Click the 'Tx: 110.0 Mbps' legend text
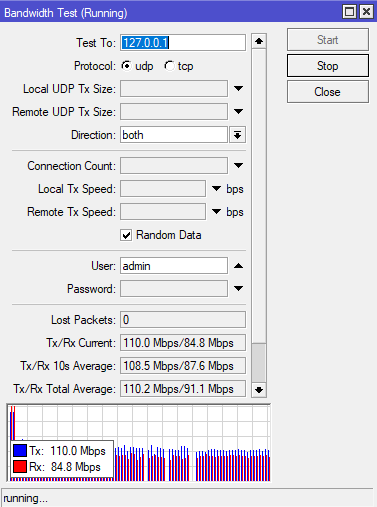Screen dimensions: 377x507 (67, 451)
